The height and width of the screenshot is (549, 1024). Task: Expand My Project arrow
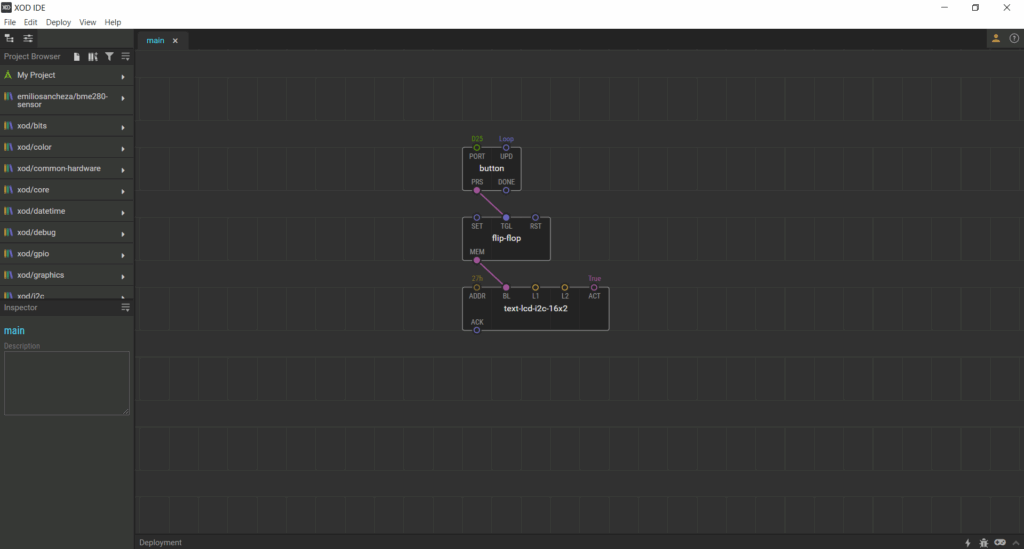[x=123, y=76]
